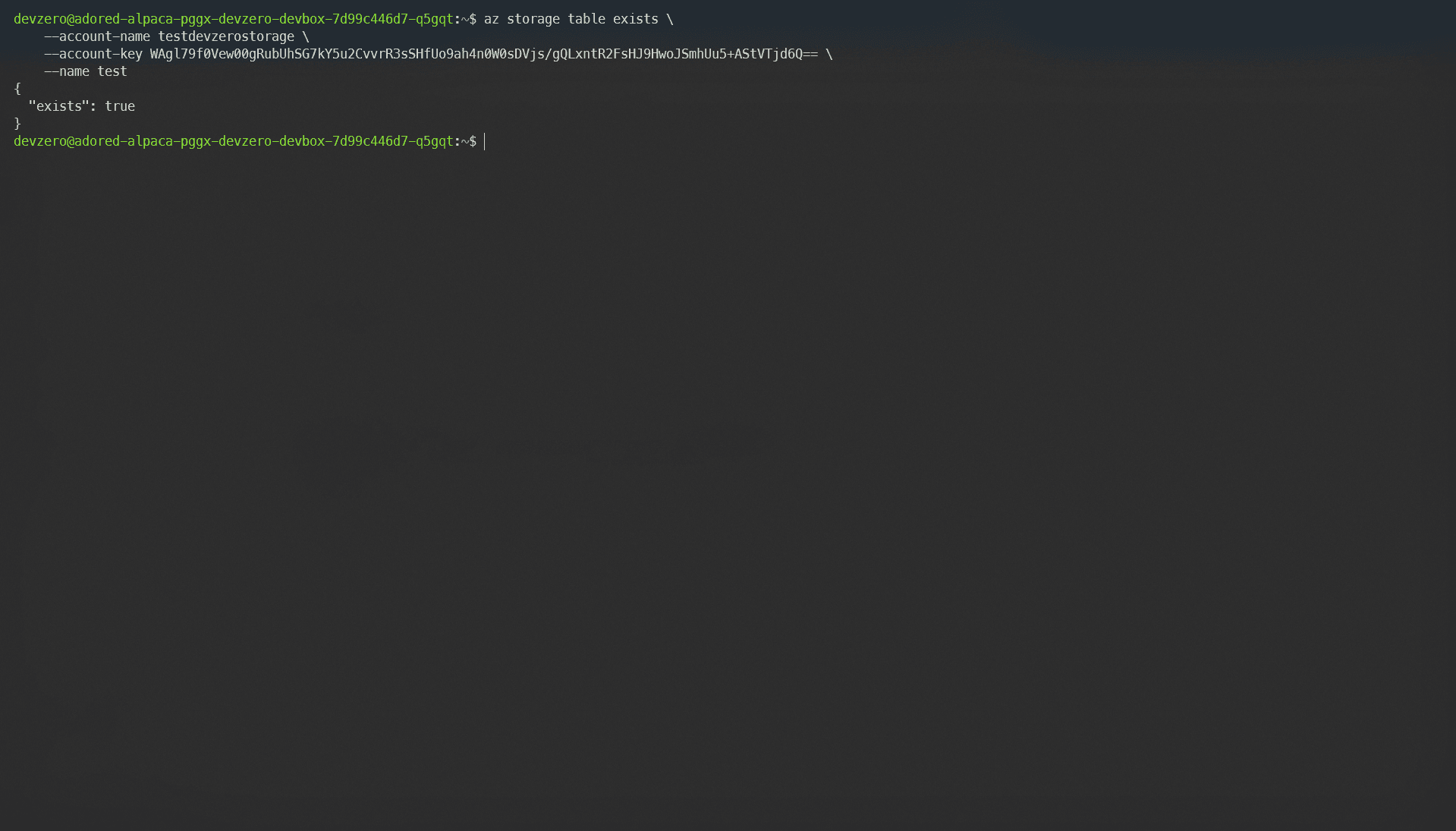1456x831 pixels.
Task: Click the colon separating hostname and path
Action: 458,19
